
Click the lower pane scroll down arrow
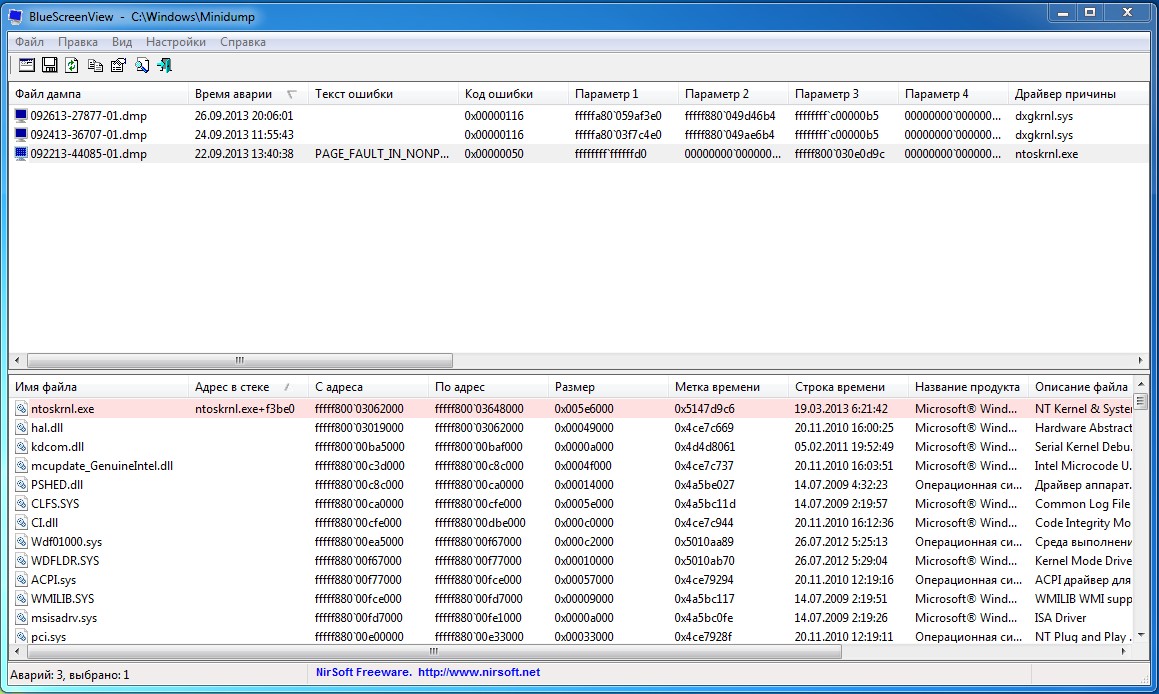pos(1141,635)
